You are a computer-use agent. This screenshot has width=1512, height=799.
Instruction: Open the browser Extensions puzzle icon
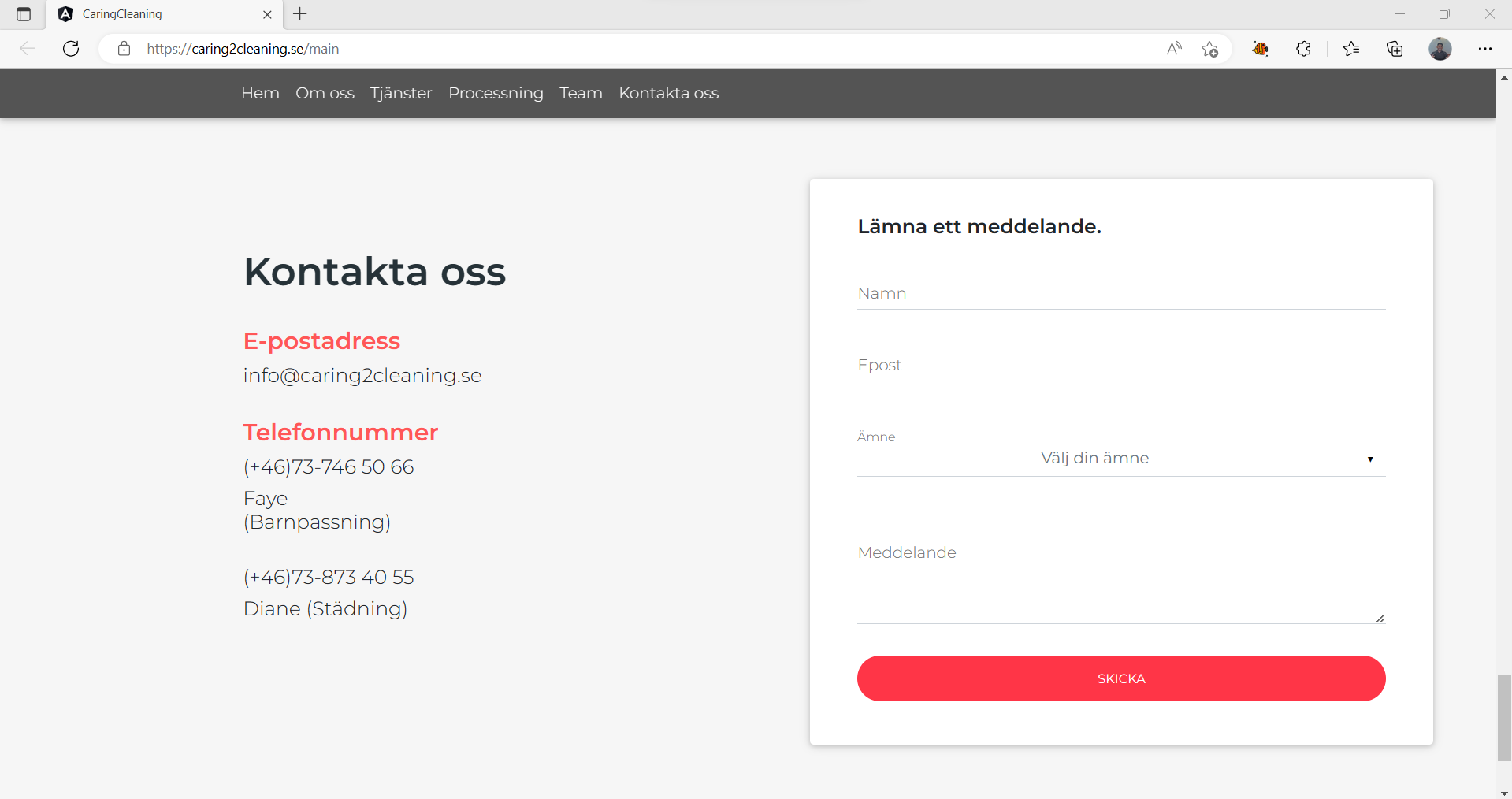point(1303,49)
